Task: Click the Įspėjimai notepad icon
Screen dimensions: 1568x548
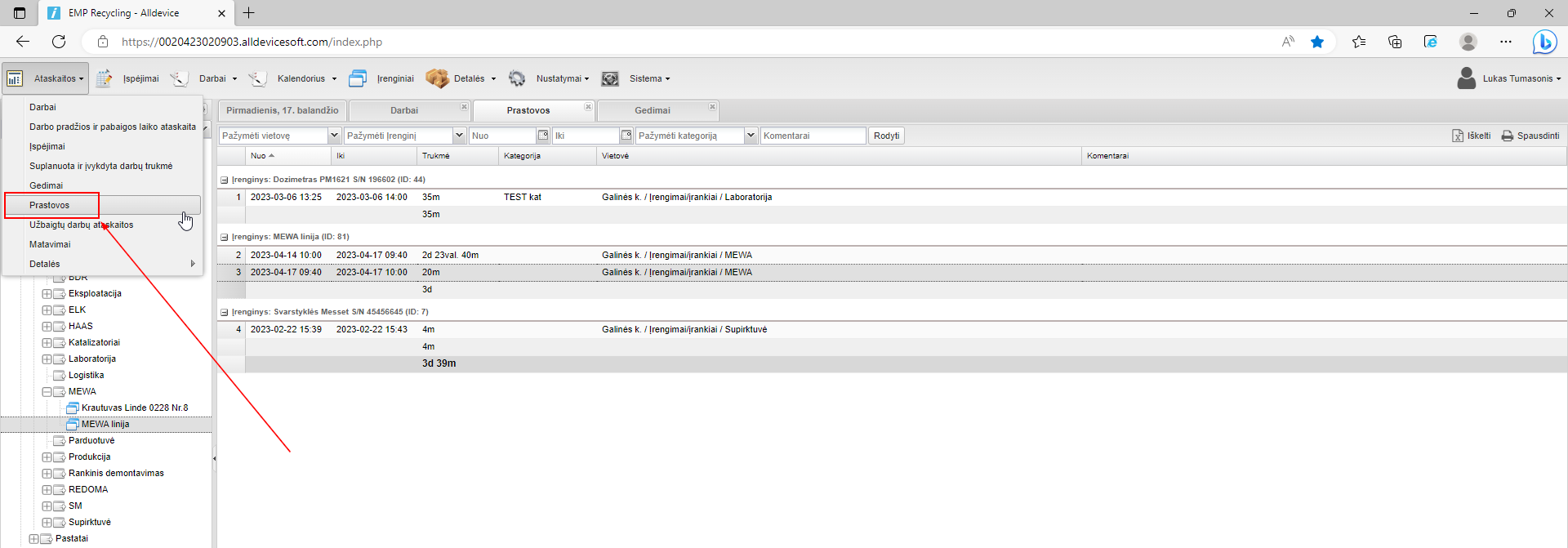Action: tap(105, 78)
